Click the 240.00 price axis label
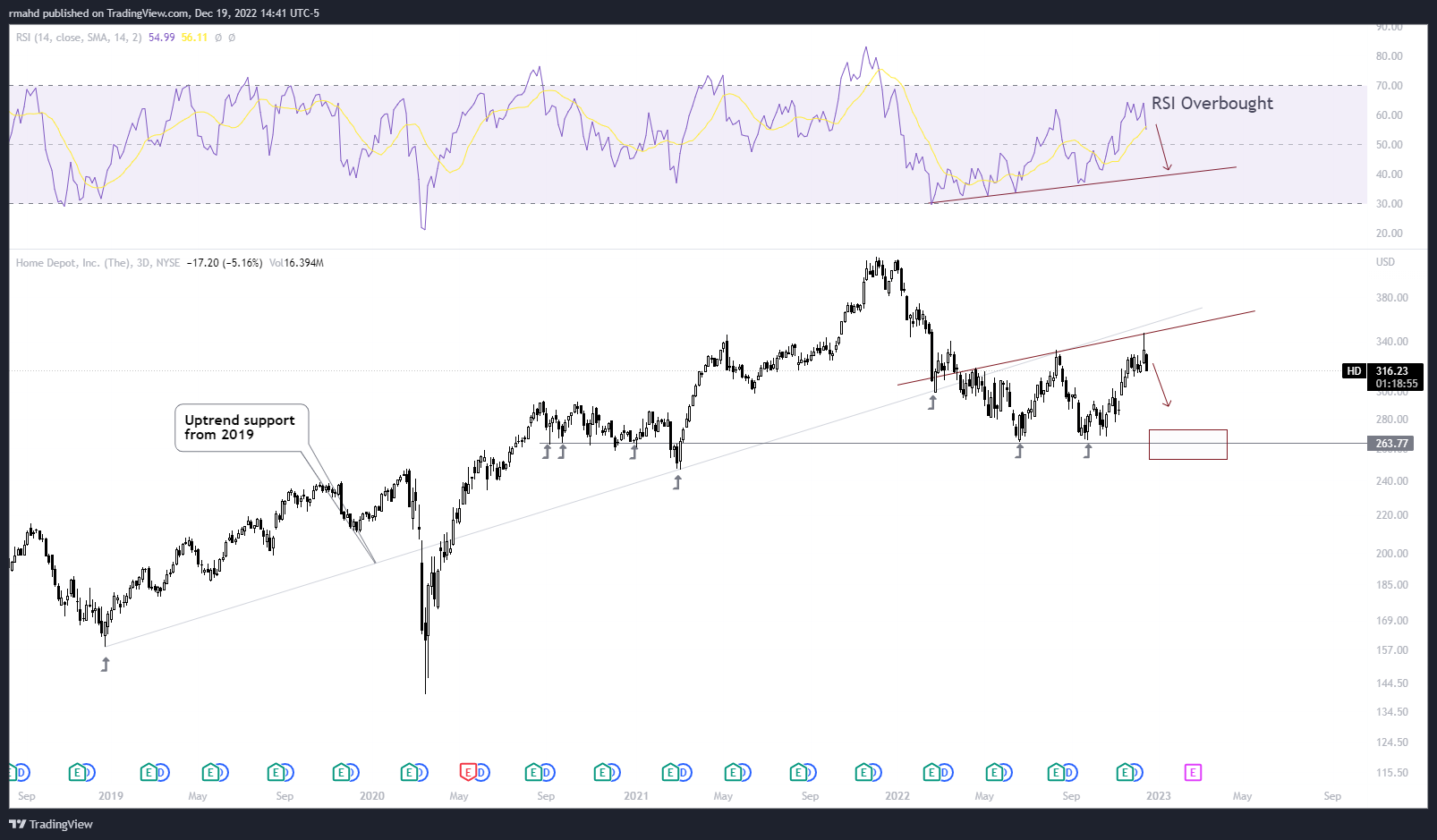 [1392, 481]
